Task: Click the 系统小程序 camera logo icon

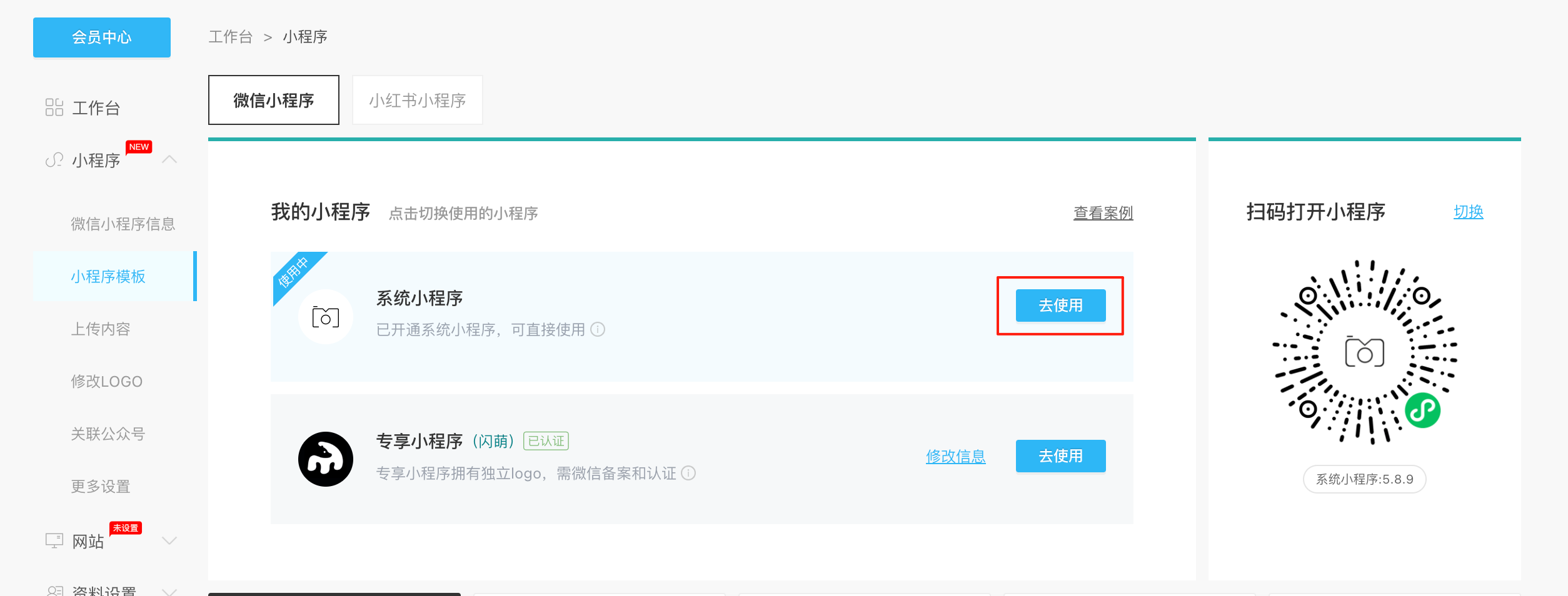Action: (326, 317)
